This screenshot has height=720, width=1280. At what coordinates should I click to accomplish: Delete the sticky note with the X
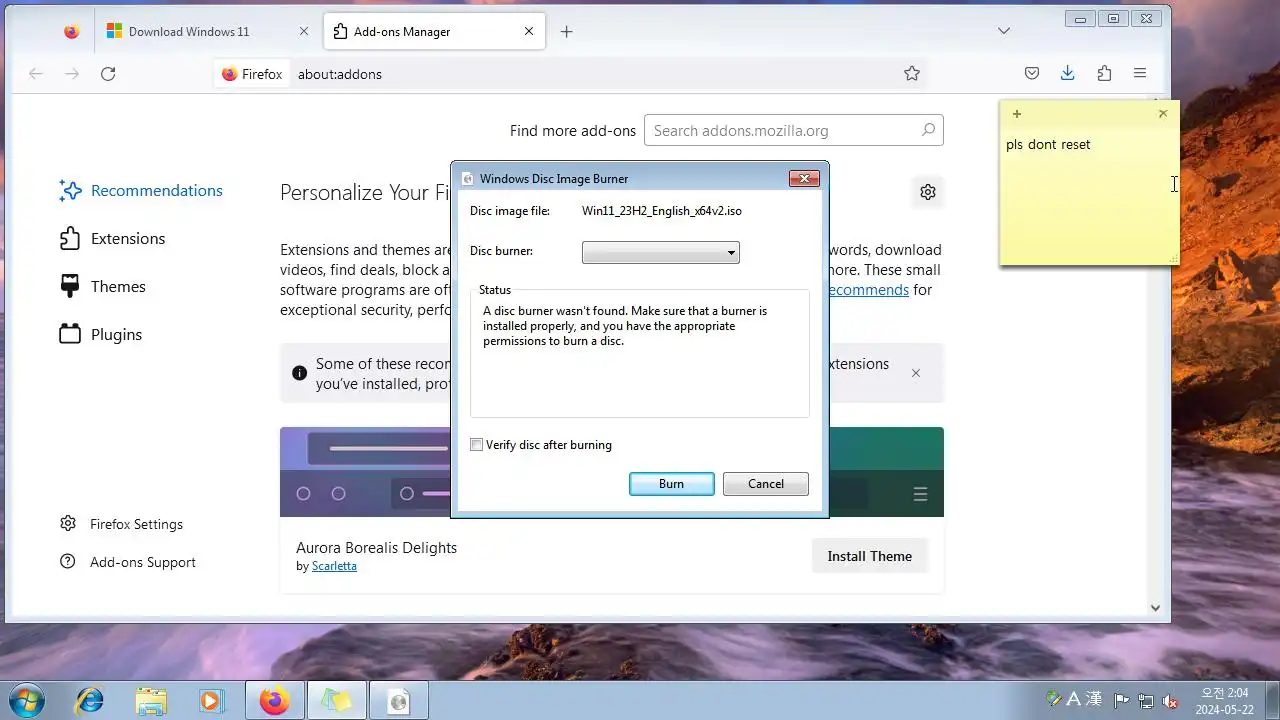tap(1163, 114)
